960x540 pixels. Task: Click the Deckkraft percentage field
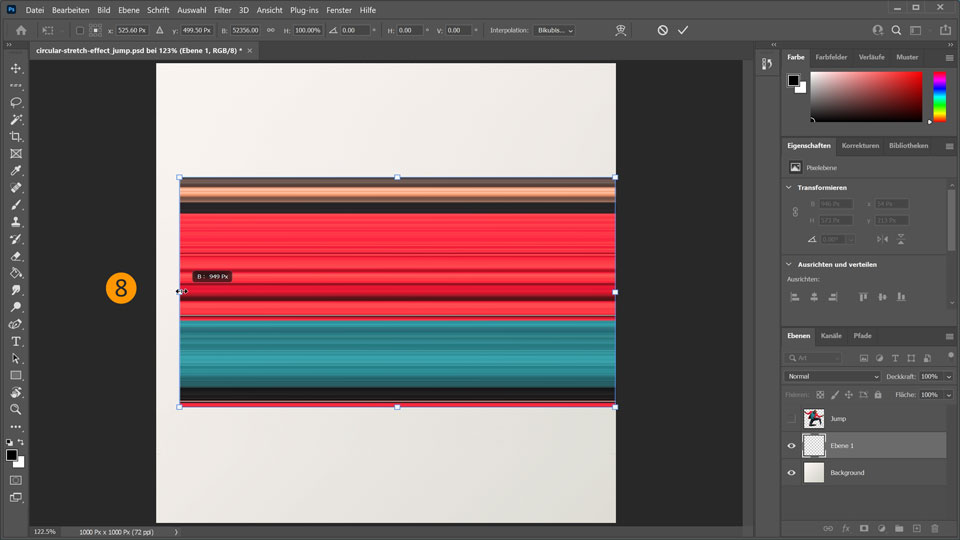coord(929,376)
